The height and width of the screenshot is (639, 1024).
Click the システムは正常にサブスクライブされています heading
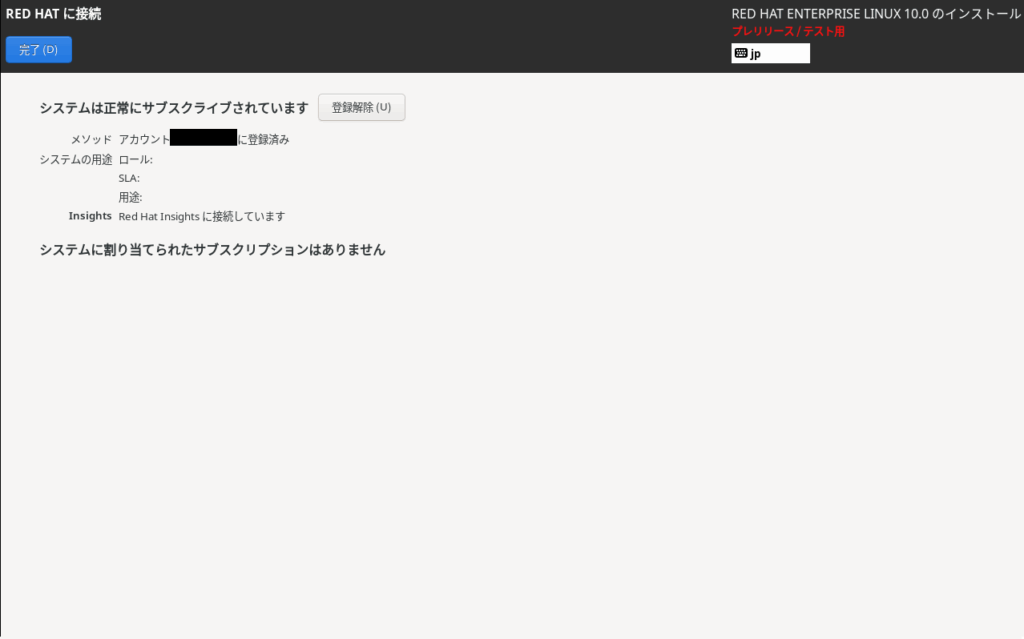173,108
